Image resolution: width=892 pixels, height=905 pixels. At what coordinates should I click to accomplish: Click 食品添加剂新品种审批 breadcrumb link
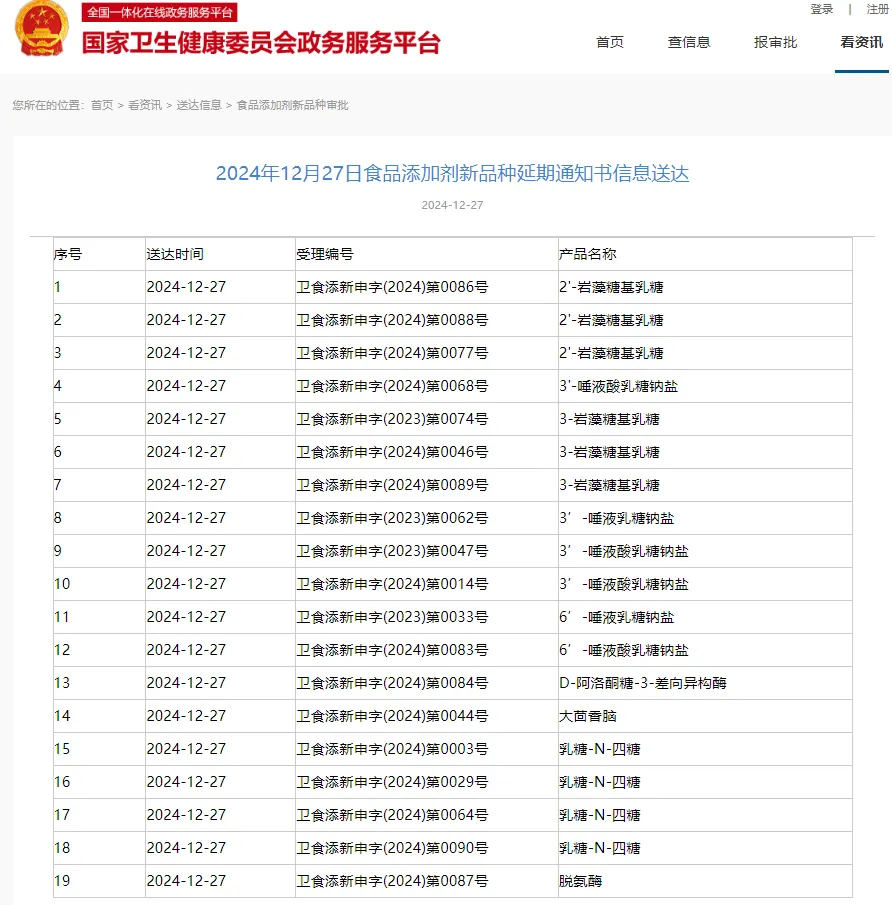(292, 105)
